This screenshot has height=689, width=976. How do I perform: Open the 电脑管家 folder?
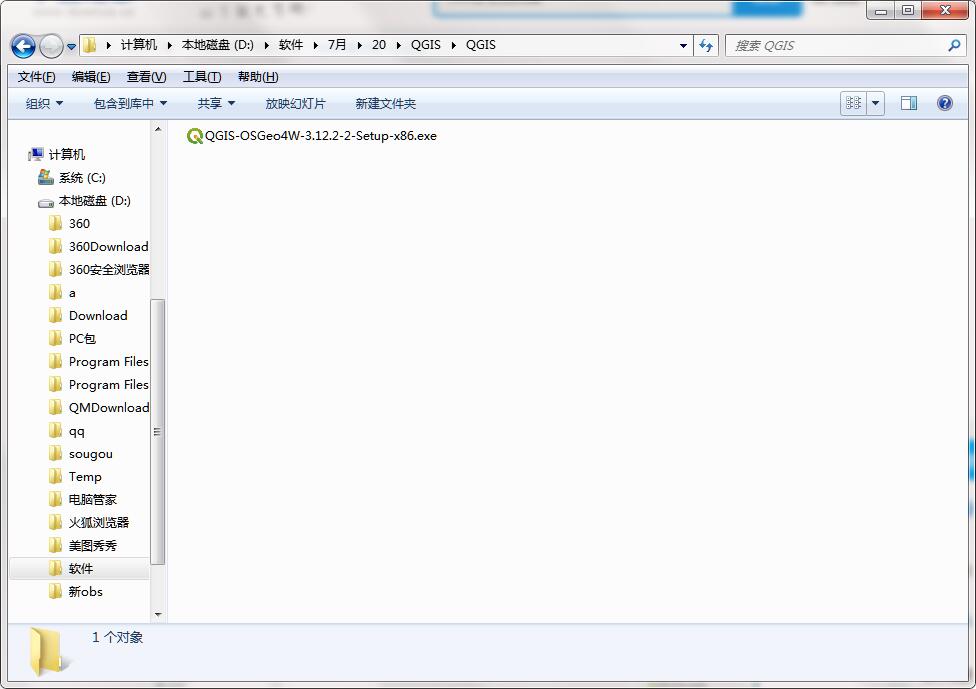93,500
